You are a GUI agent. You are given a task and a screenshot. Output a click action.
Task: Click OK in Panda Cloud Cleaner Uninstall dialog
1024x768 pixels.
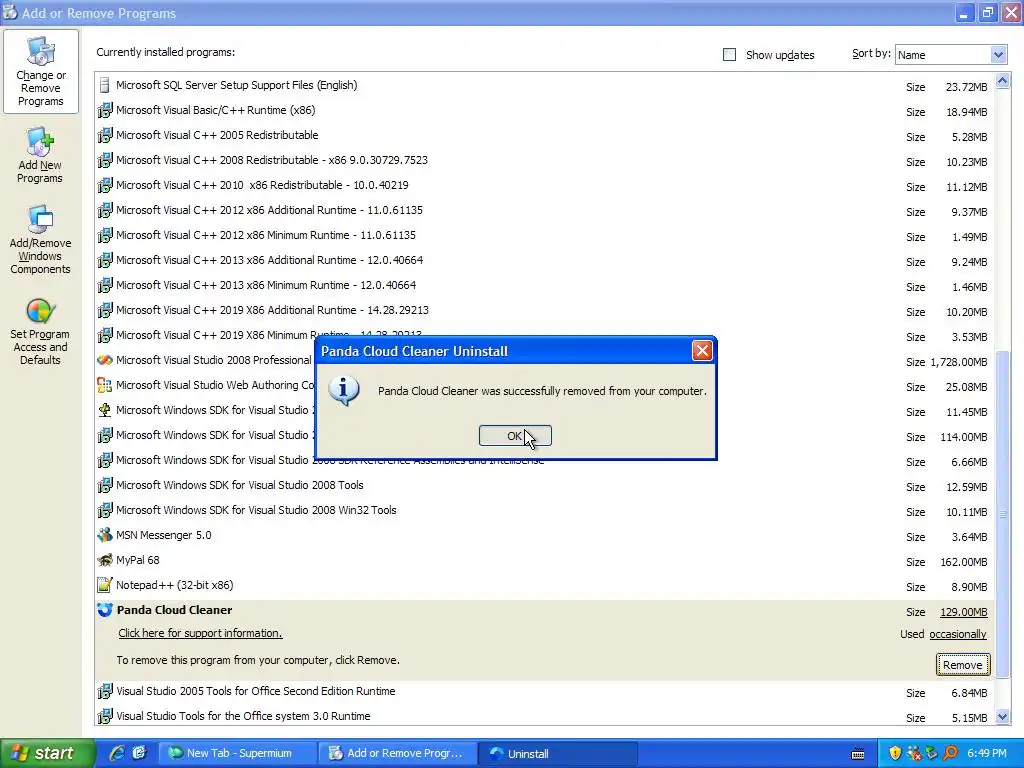point(515,436)
